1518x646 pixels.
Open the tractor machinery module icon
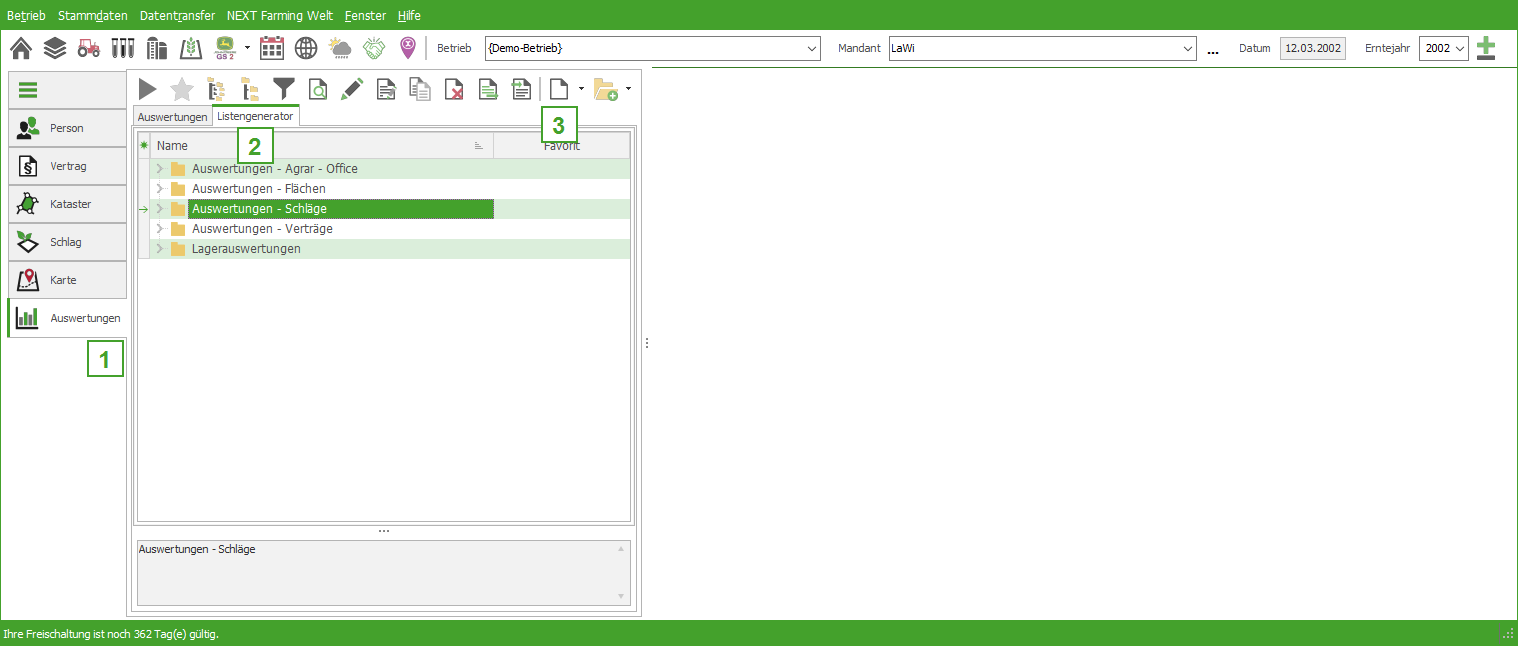(89, 48)
